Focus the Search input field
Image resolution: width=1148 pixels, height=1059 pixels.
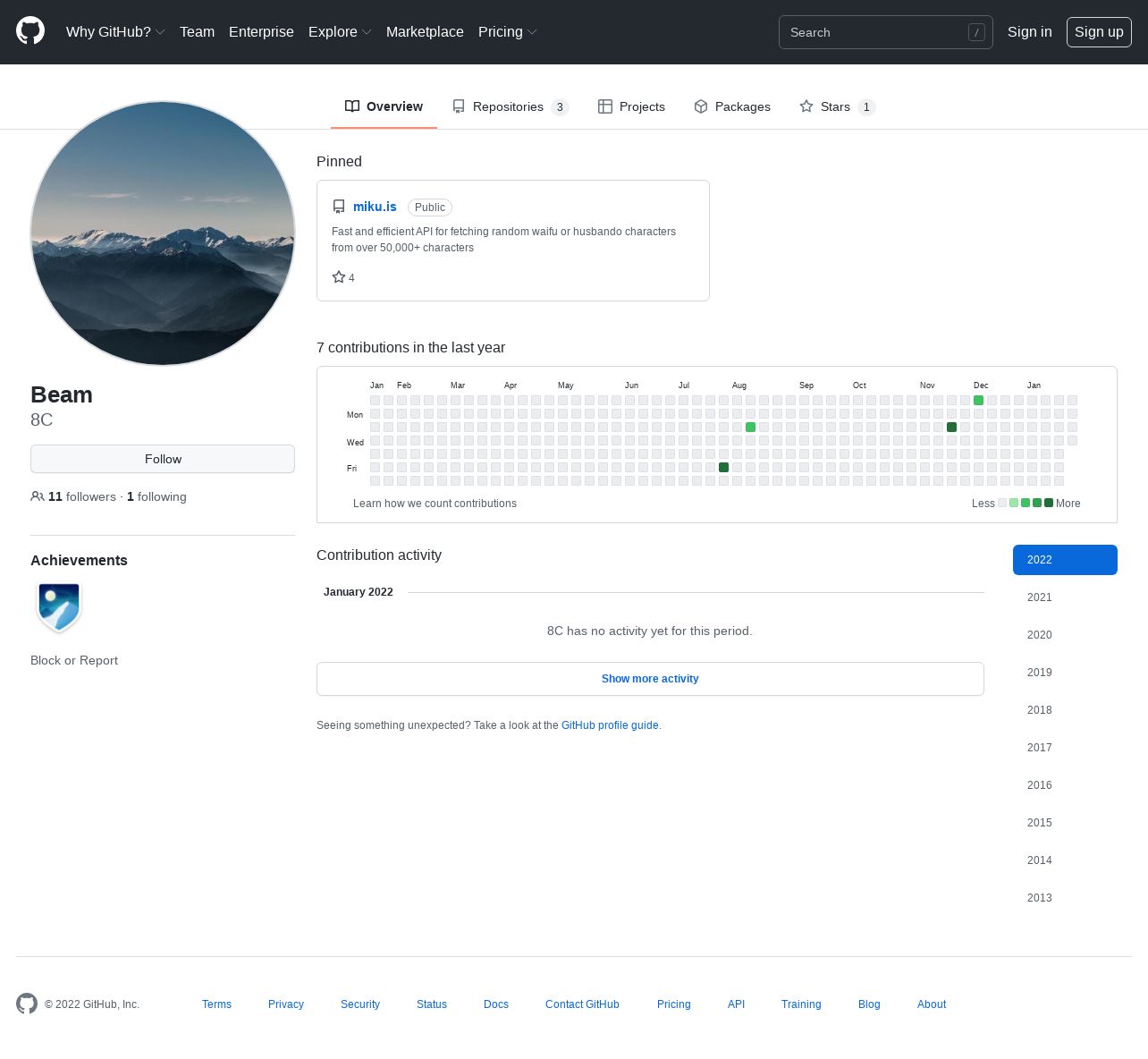872,32
